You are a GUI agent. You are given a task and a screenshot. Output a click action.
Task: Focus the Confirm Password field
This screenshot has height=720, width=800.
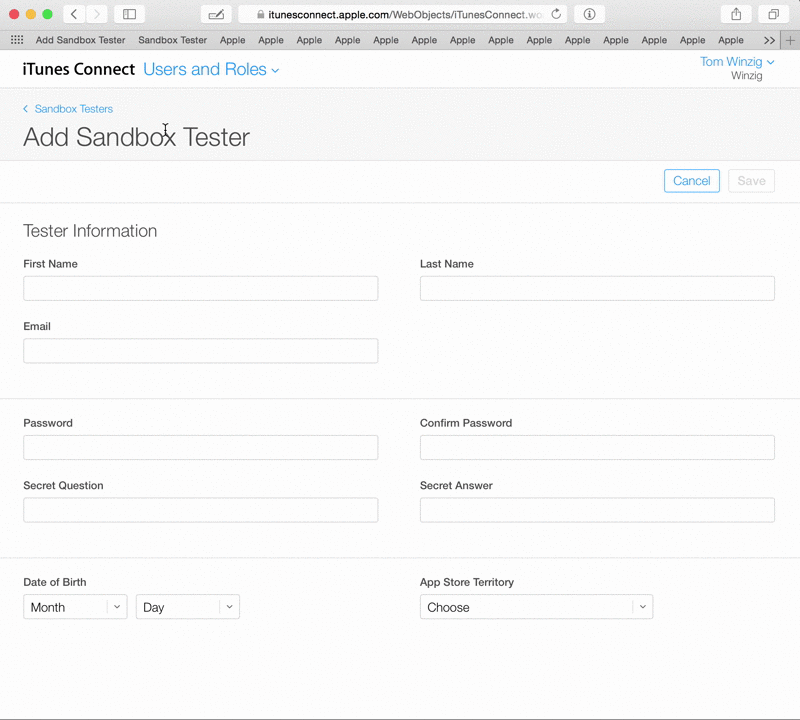coord(597,448)
